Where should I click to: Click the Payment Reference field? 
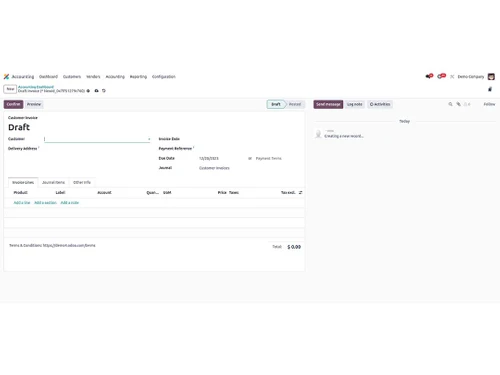pyautogui.click(x=250, y=149)
